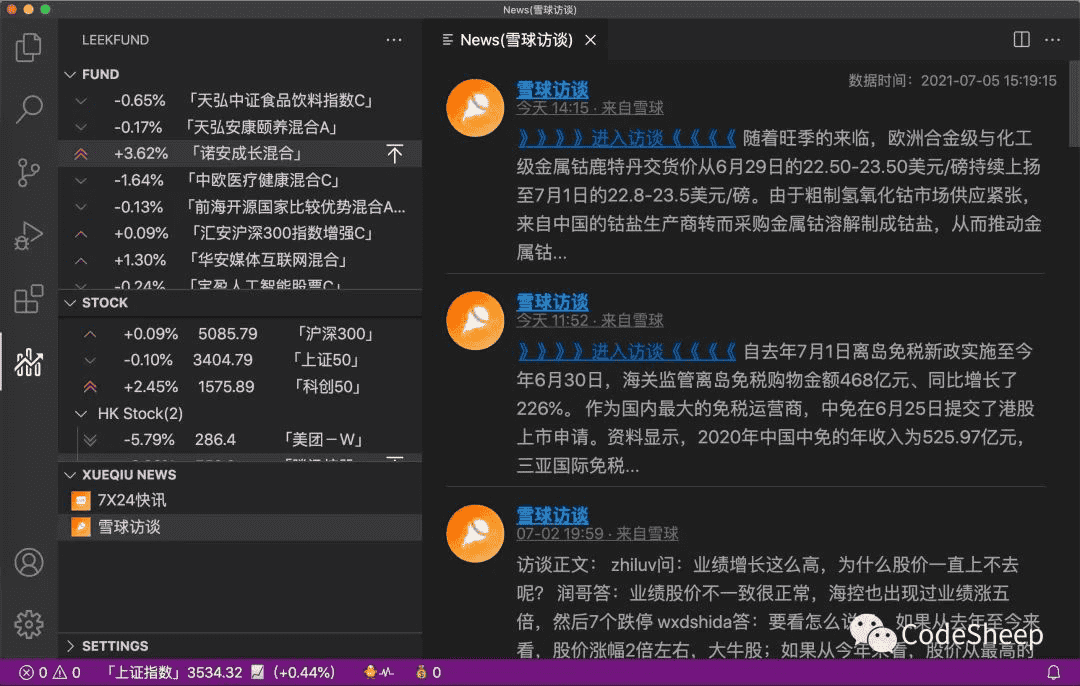This screenshot has height=686, width=1080.
Task: Open Source Control view icon
Action: tap(28, 172)
